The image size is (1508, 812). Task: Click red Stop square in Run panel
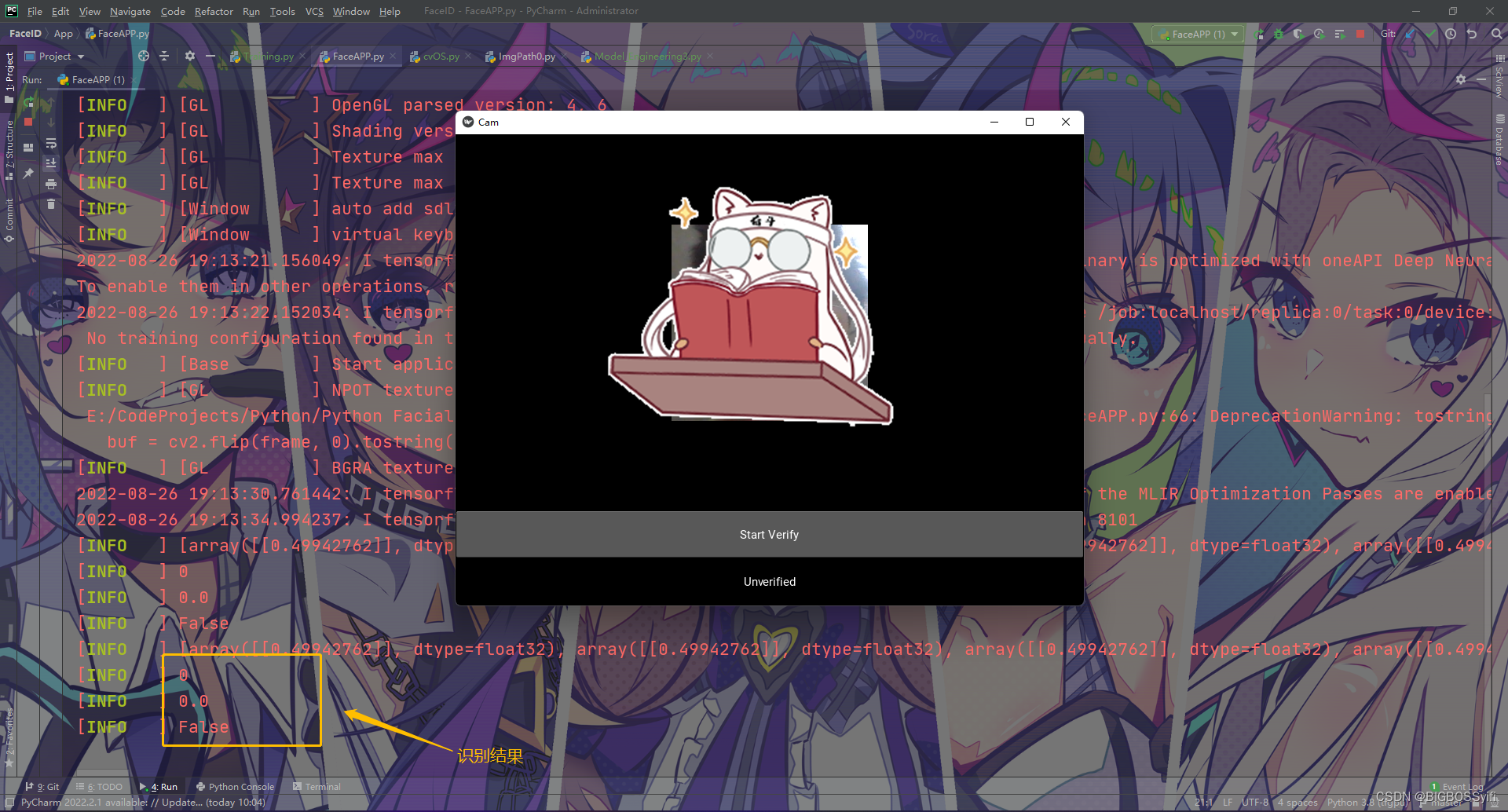pos(29,123)
